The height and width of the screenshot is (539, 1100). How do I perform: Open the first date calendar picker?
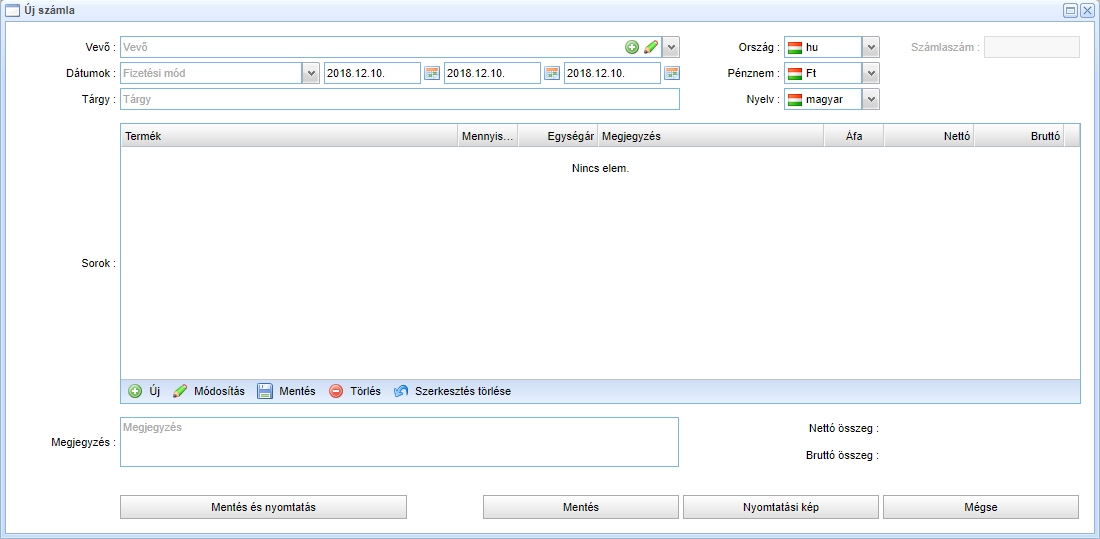(x=432, y=73)
